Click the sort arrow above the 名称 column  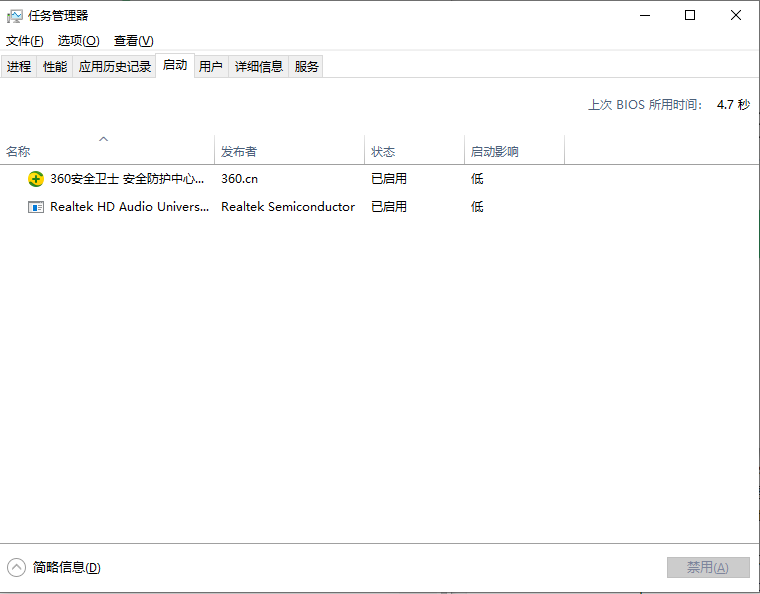[x=103, y=139]
